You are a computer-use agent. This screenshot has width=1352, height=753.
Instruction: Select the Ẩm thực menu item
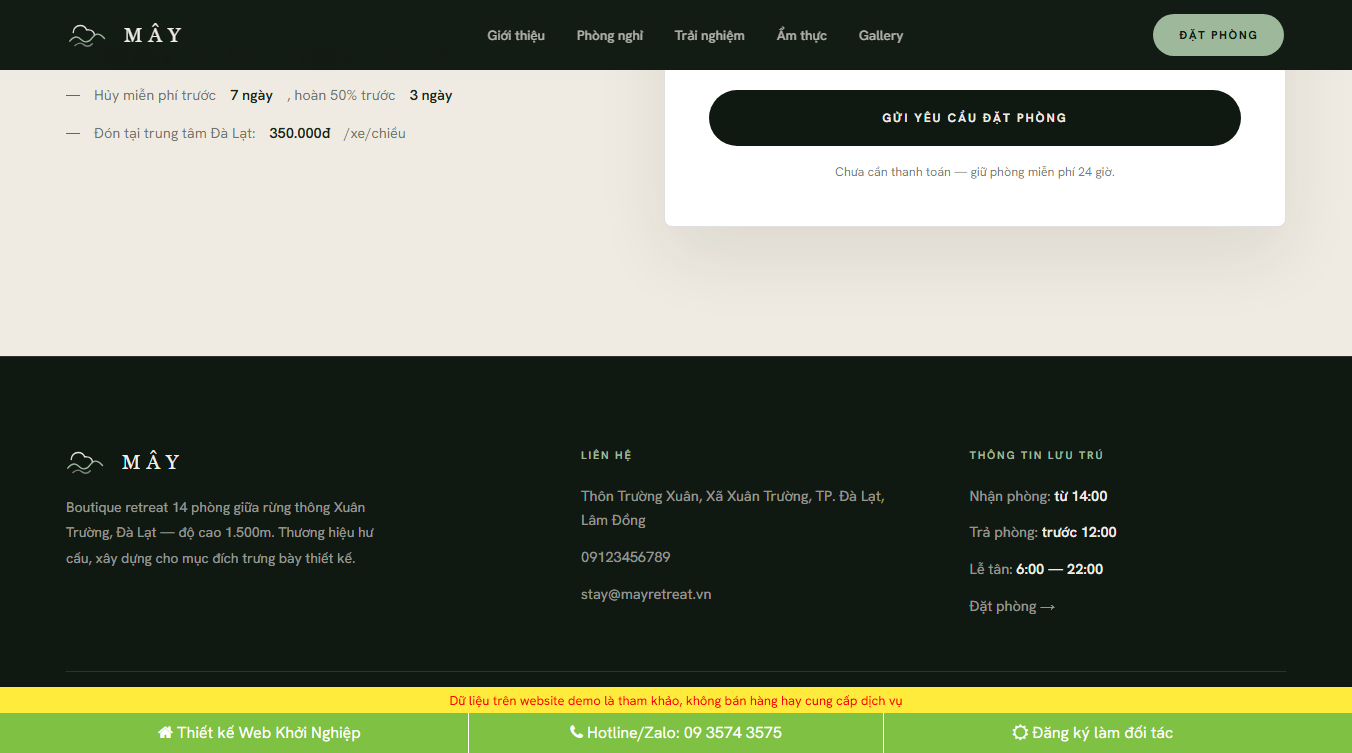click(802, 35)
